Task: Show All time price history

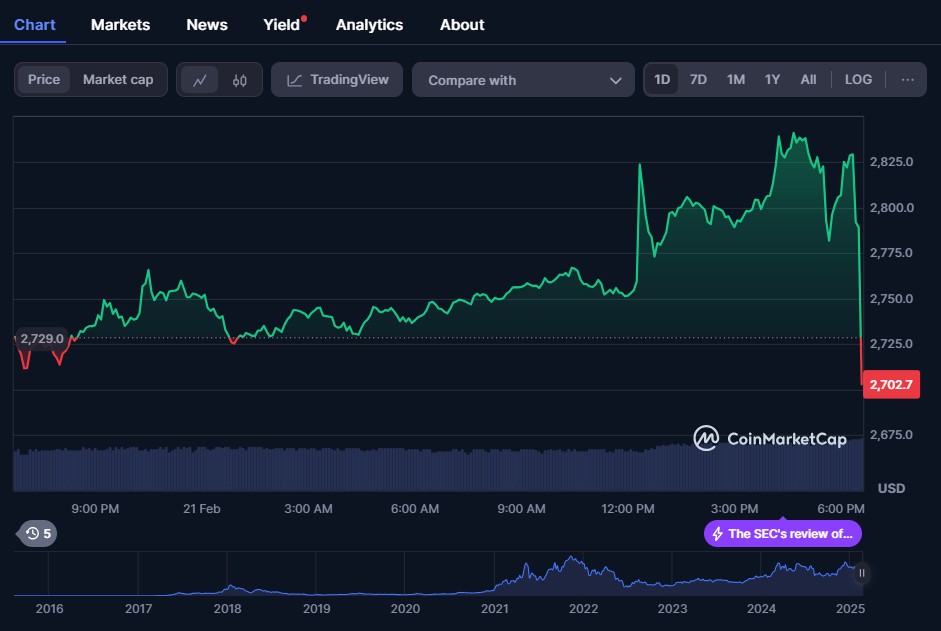Action: point(808,80)
